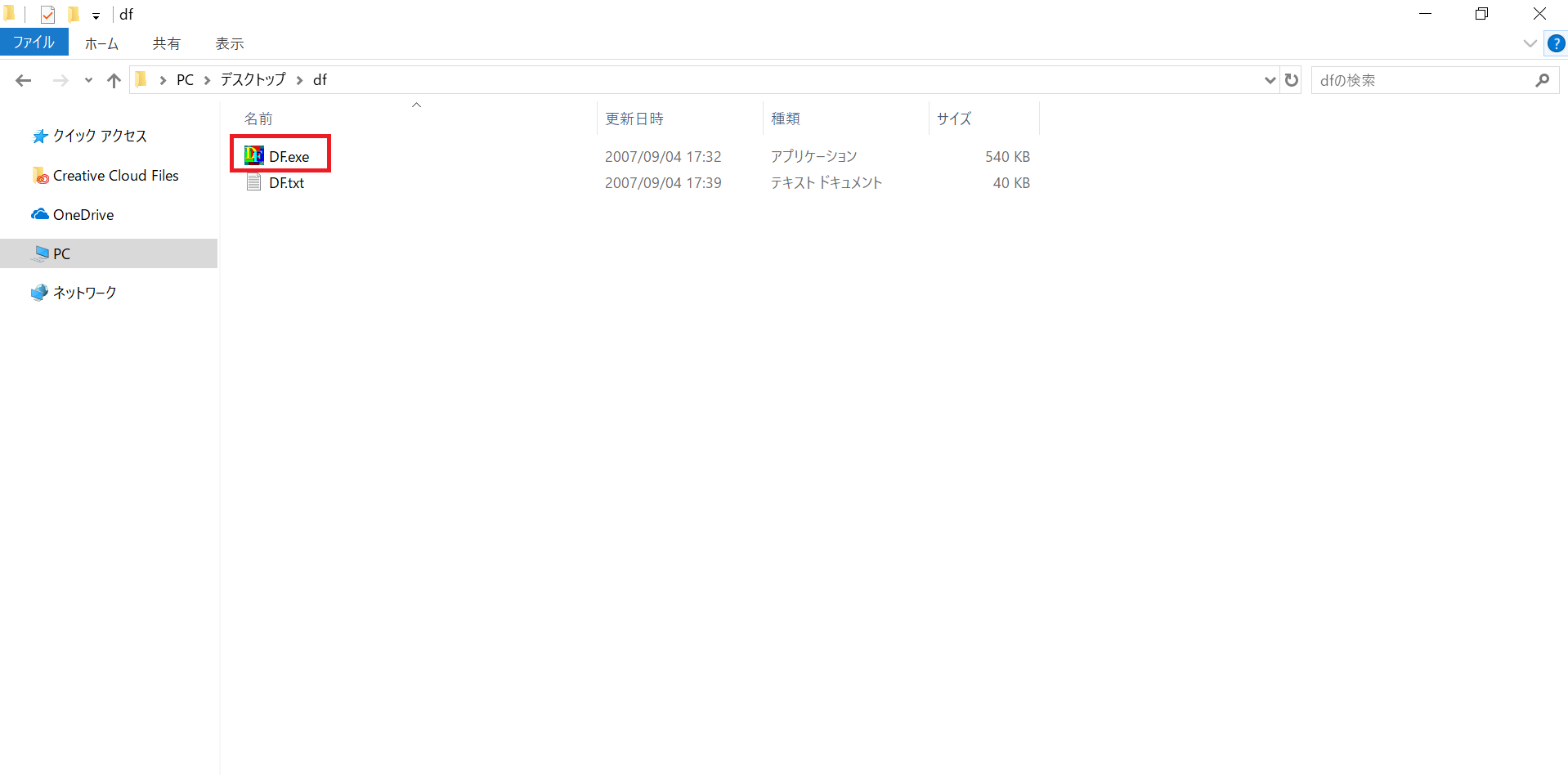Open the address bar history dropdown
The width and height of the screenshot is (1568, 775).
point(1270,80)
